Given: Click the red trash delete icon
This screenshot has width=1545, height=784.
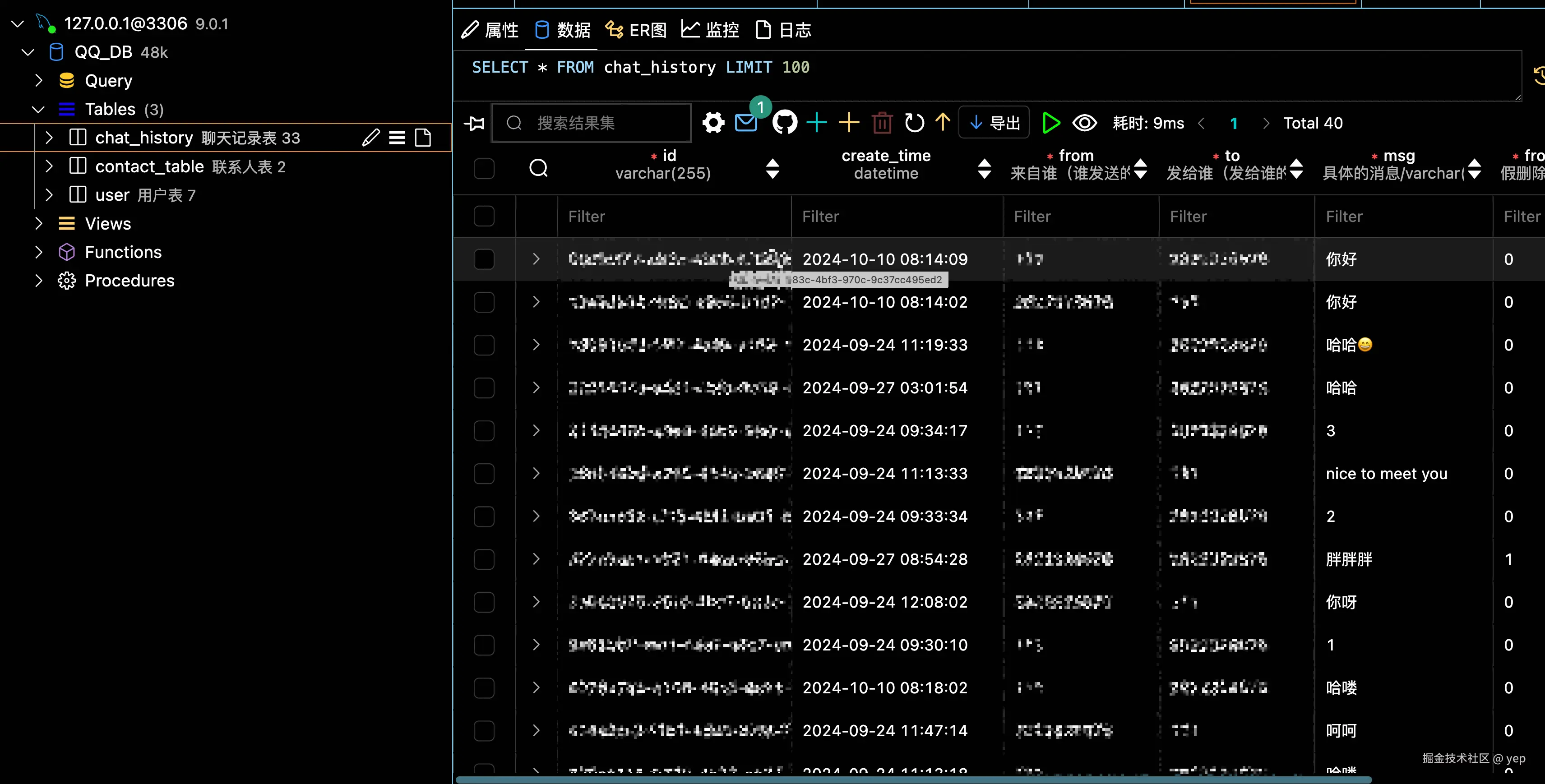Looking at the screenshot, I should pyautogui.click(x=882, y=123).
